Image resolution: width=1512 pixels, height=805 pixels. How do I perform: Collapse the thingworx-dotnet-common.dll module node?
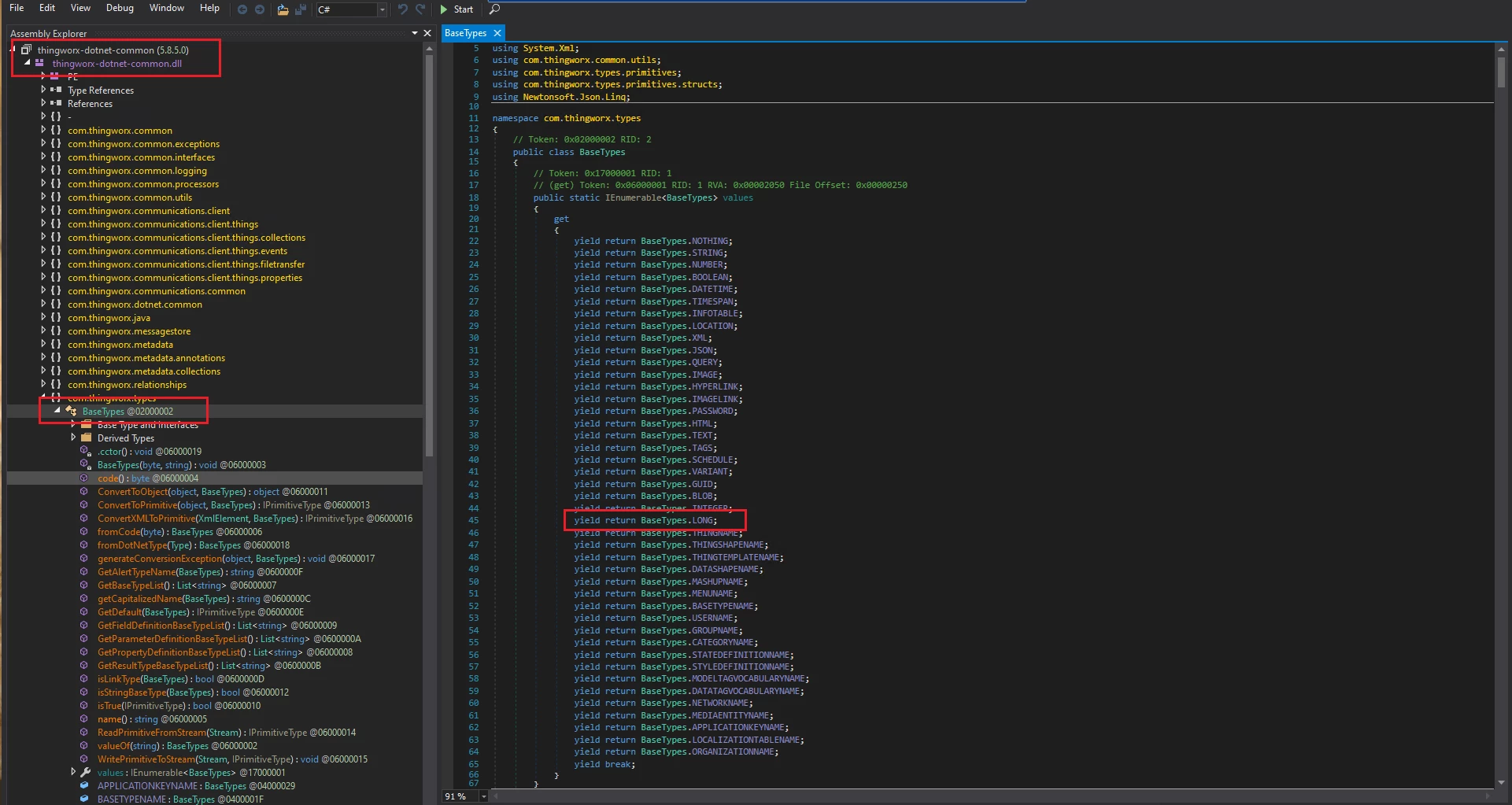(28, 63)
